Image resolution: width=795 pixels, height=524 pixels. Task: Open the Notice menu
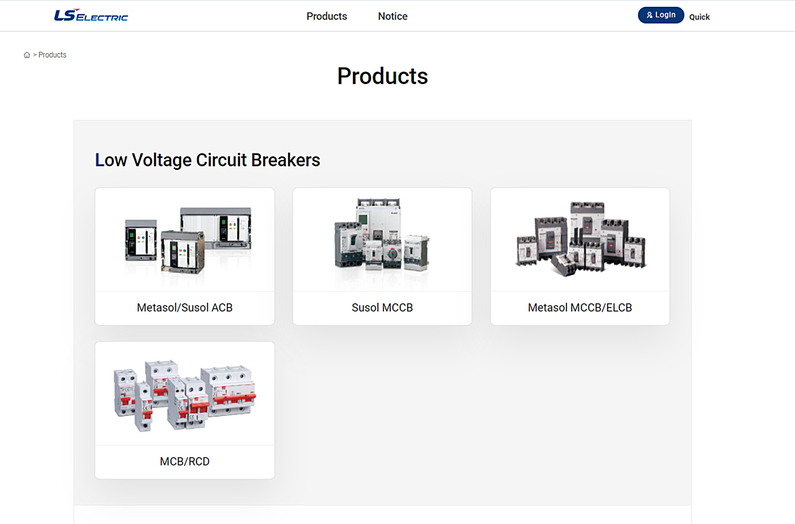[x=392, y=16]
